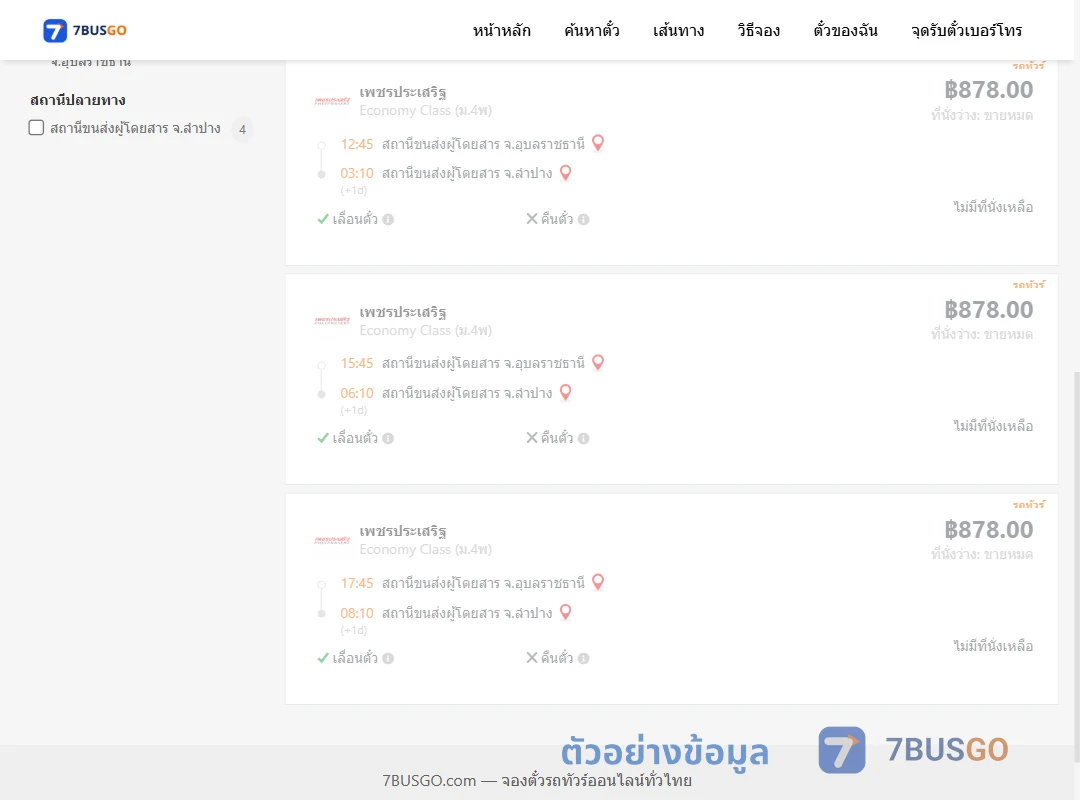Click operator logo on the 12:45 trip card

pyautogui.click(x=332, y=101)
